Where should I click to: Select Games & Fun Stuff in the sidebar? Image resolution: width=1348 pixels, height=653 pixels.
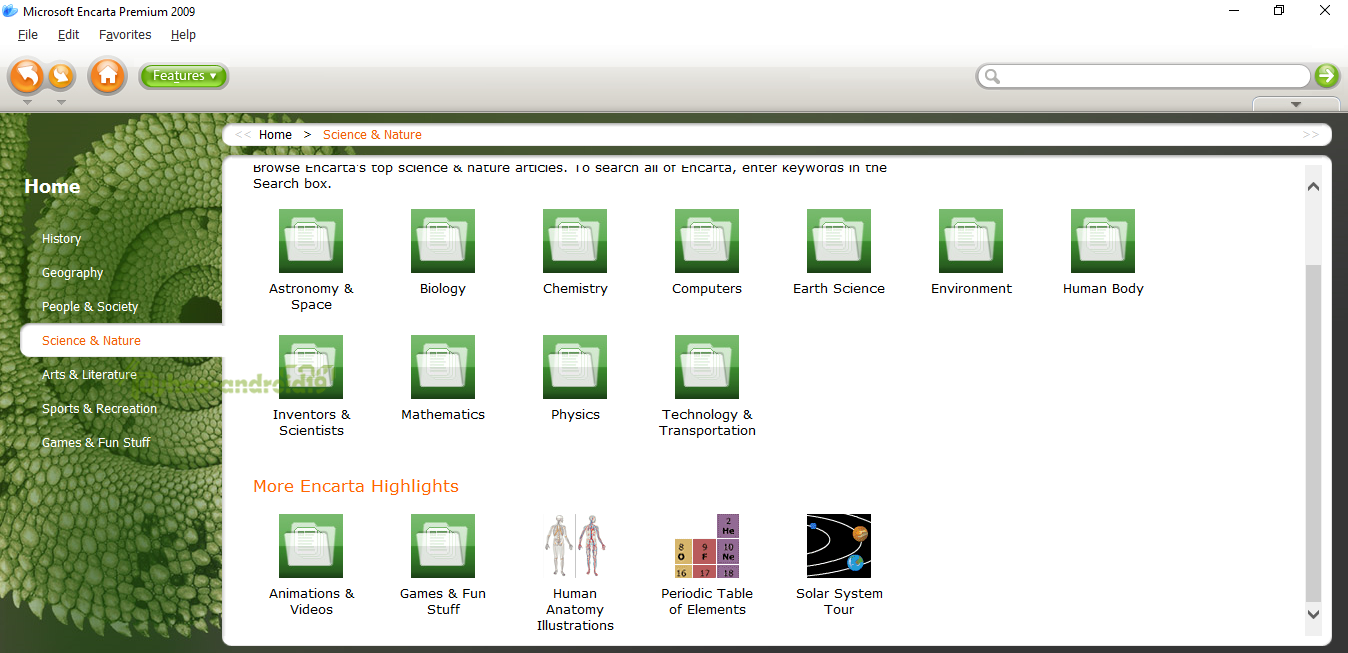pyautogui.click(x=96, y=443)
